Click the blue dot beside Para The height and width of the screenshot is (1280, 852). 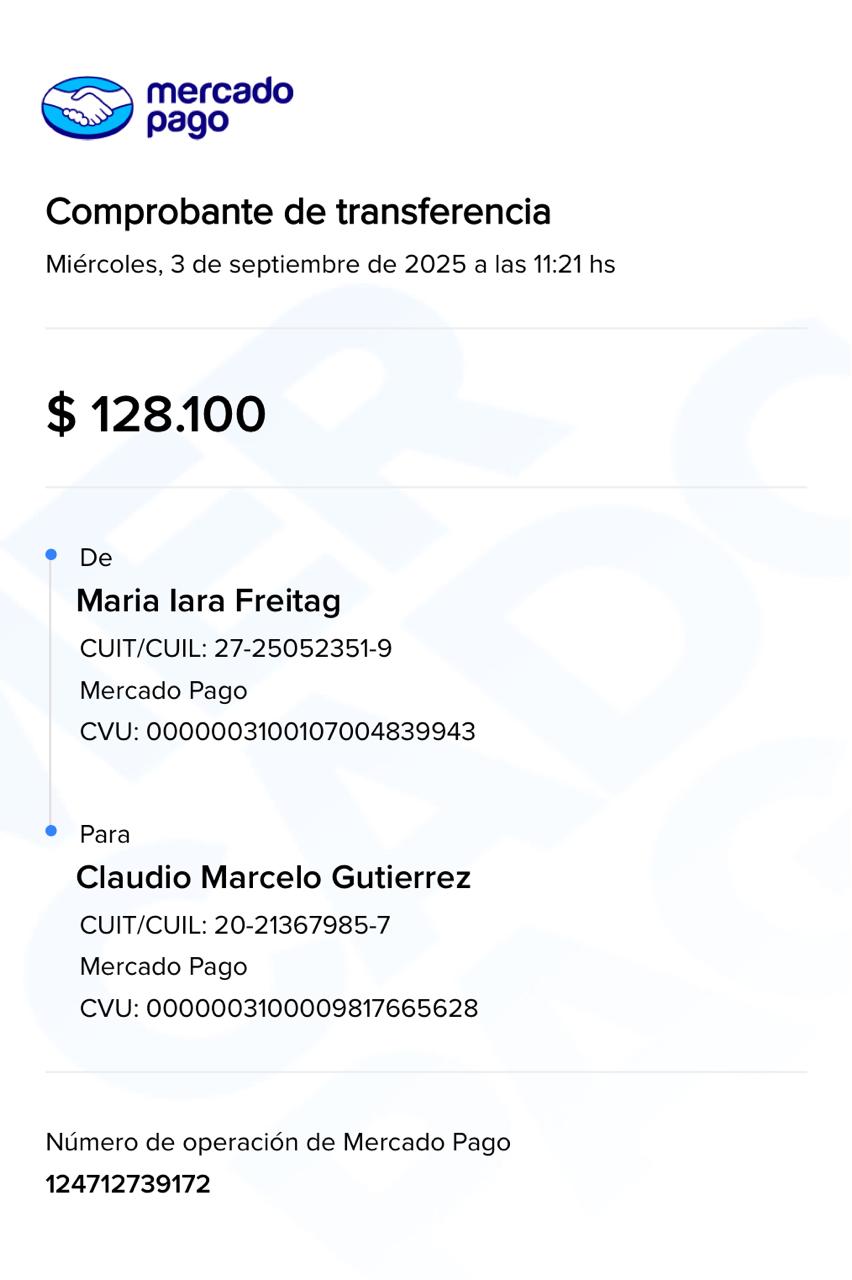tap(51, 831)
